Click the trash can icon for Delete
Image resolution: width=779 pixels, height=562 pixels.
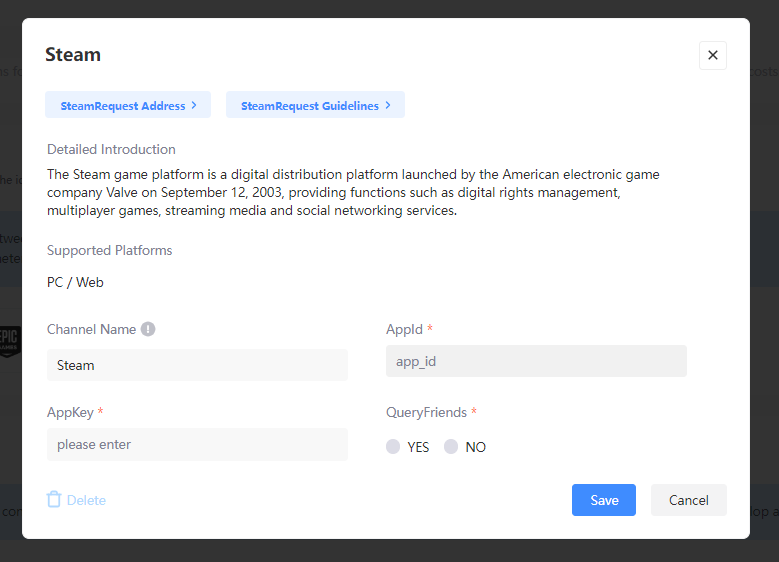[x=54, y=499]
